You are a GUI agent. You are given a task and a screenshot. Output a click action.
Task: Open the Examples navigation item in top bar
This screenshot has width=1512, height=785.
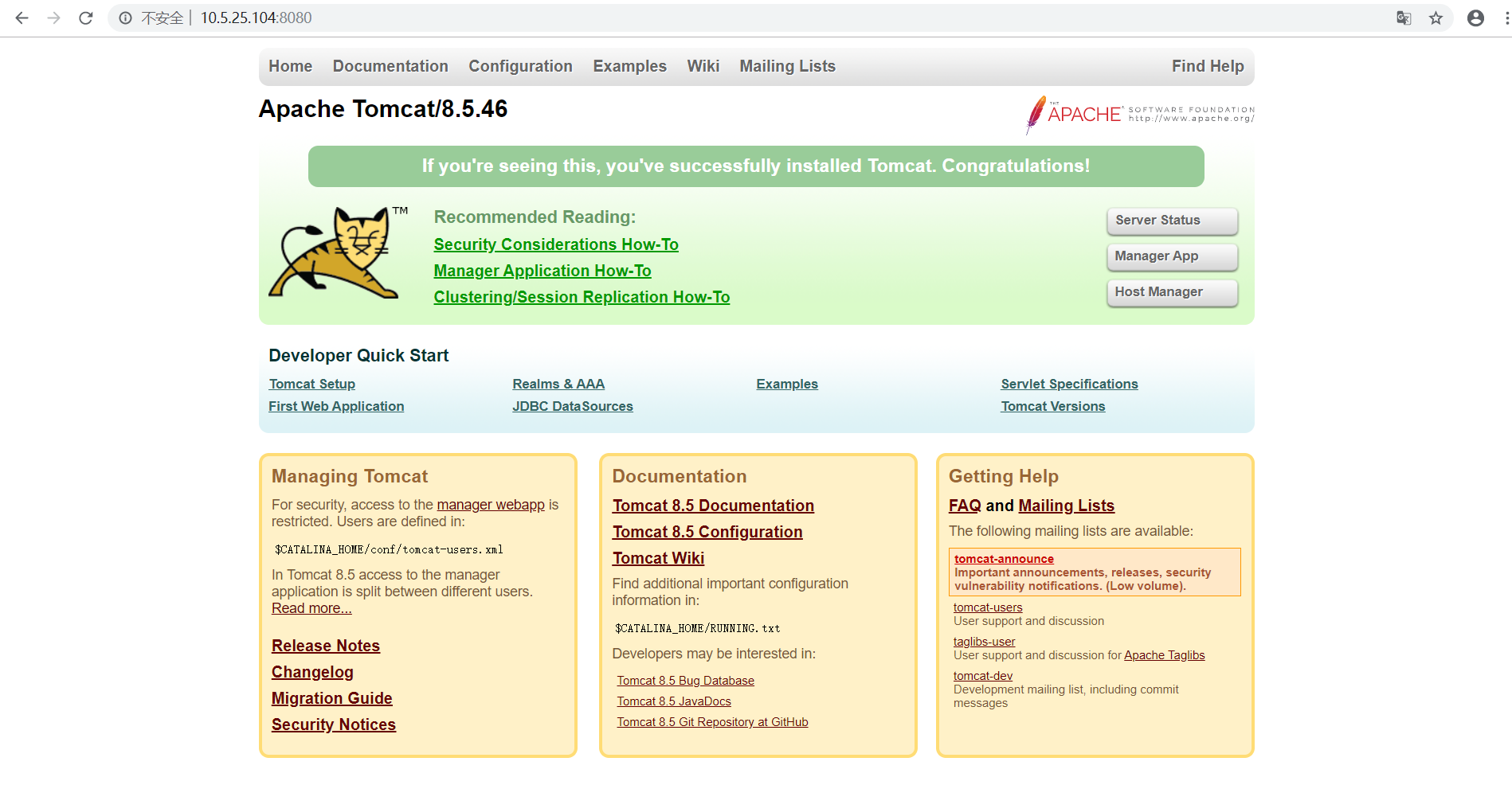click(629, 66)
